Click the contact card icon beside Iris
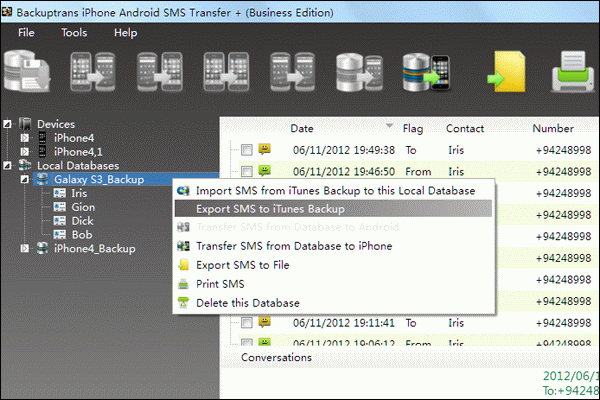 point(60,193)
